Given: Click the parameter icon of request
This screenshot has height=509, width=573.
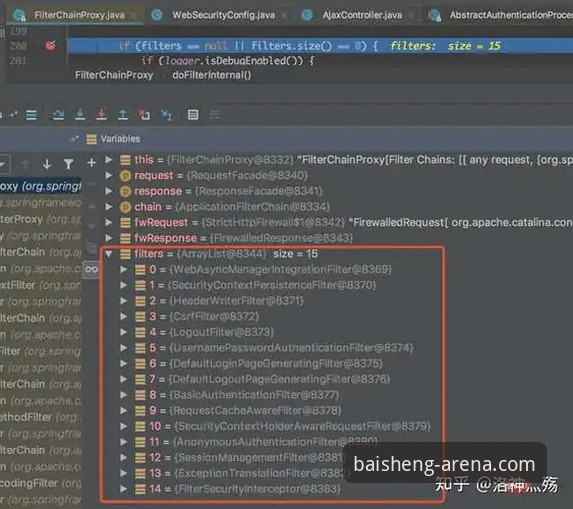Looking at the screenshot, I should click(x=125, y=176).
